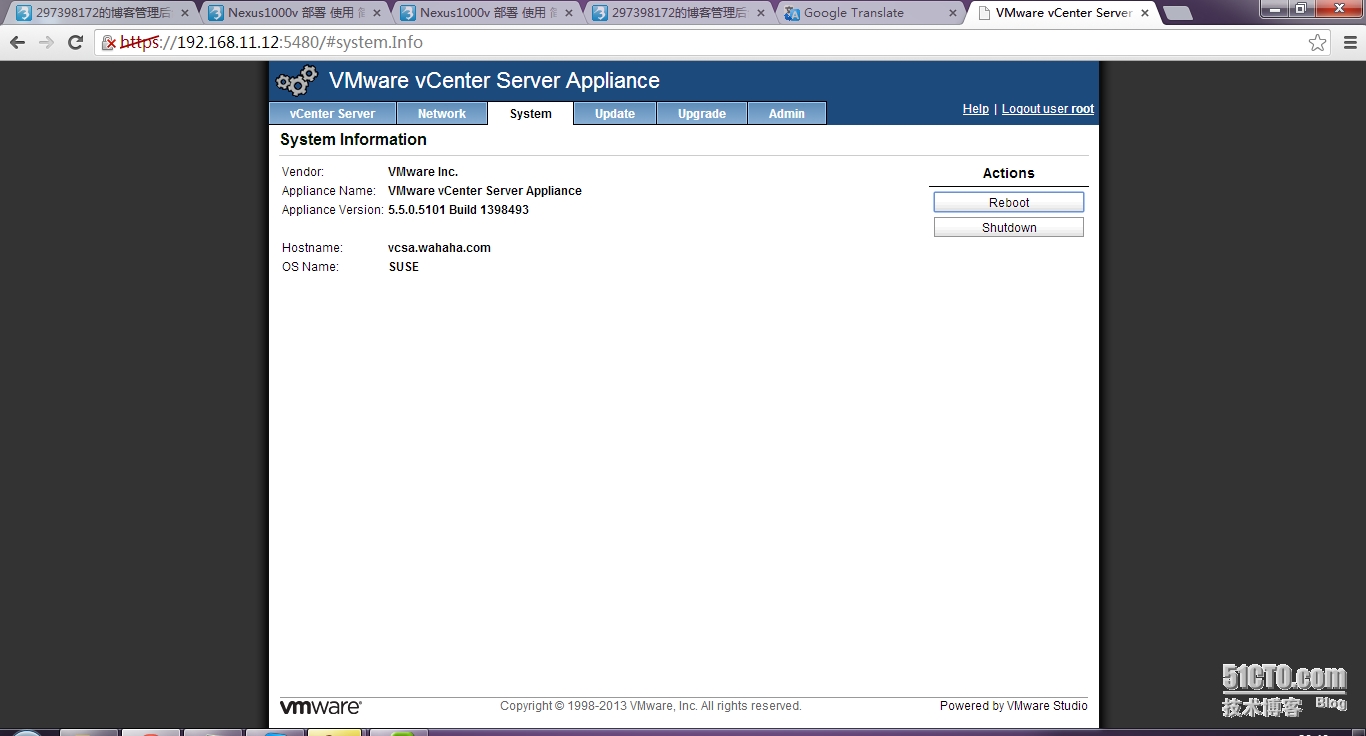Close the VMware vCenter Server browser tab
The height and width of the screenshot is (736, 1366).
1145,13
